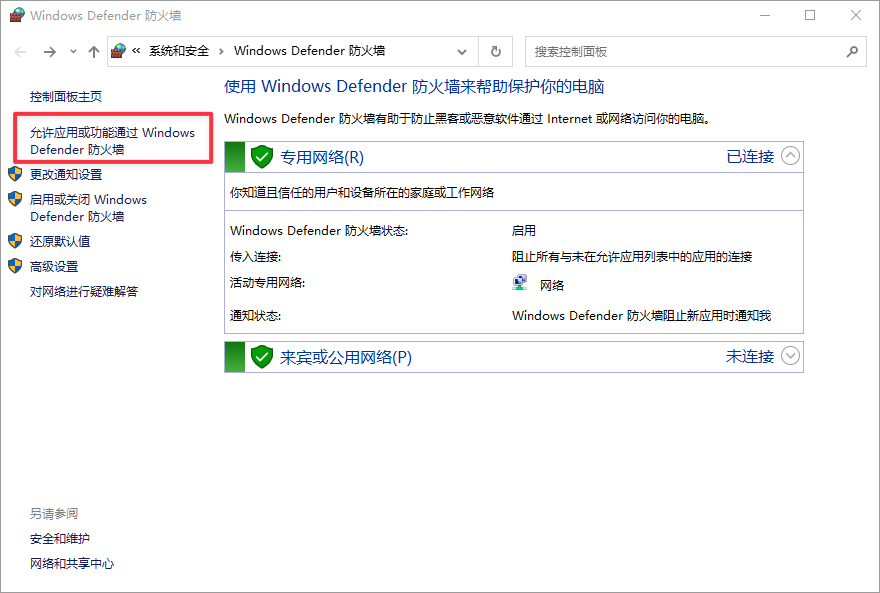
Task: Click the green shield icon for 专用网络
Action: click(262, 157)
